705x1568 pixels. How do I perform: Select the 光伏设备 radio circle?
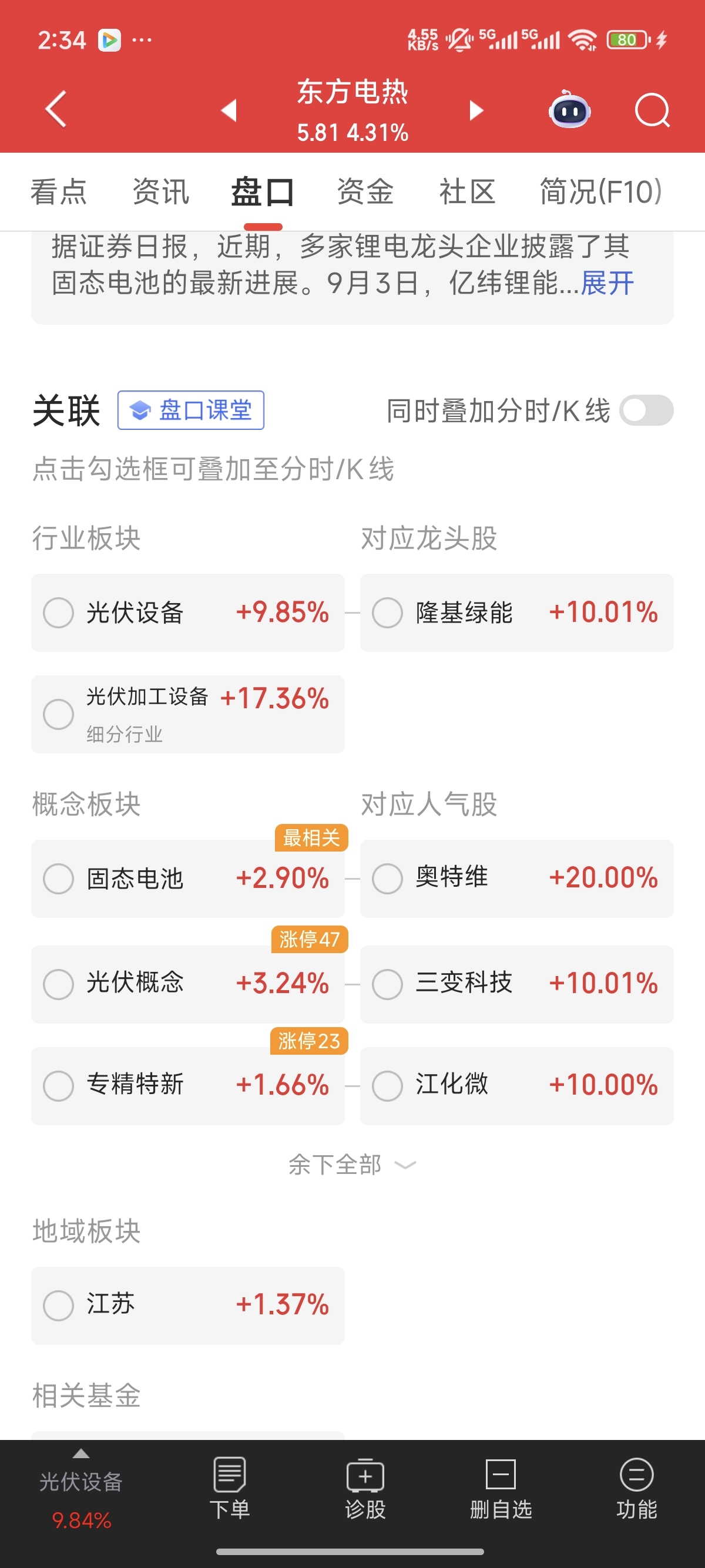[58, 613]
